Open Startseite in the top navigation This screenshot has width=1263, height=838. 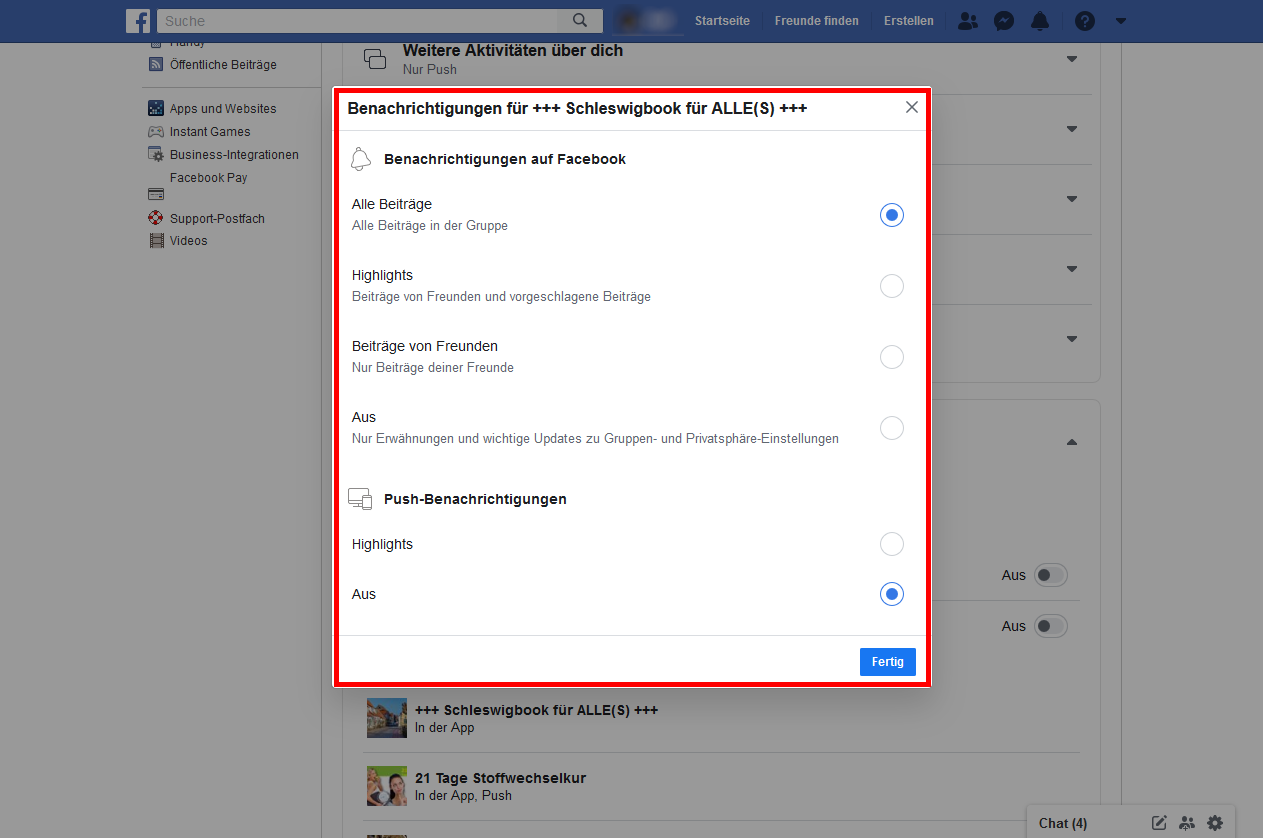pyautogui.click(x=722, y=20)
